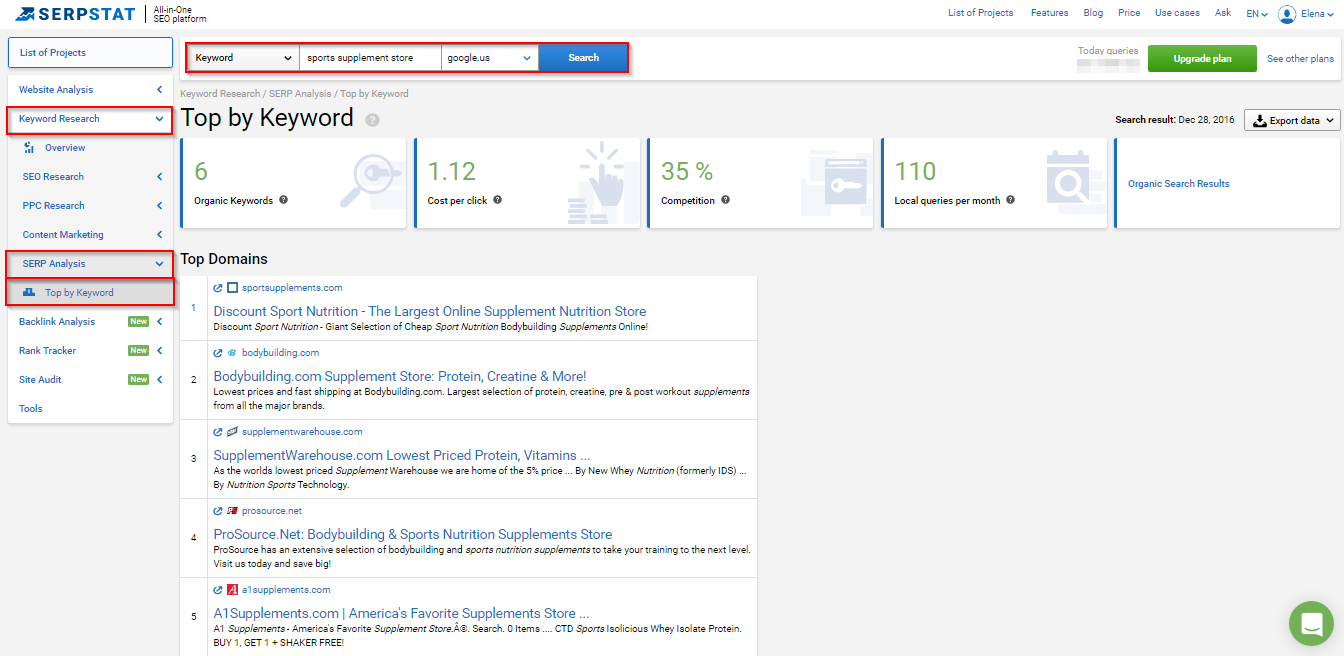Open the Discount Sport Nutrition result title

(x=430, y=311)
